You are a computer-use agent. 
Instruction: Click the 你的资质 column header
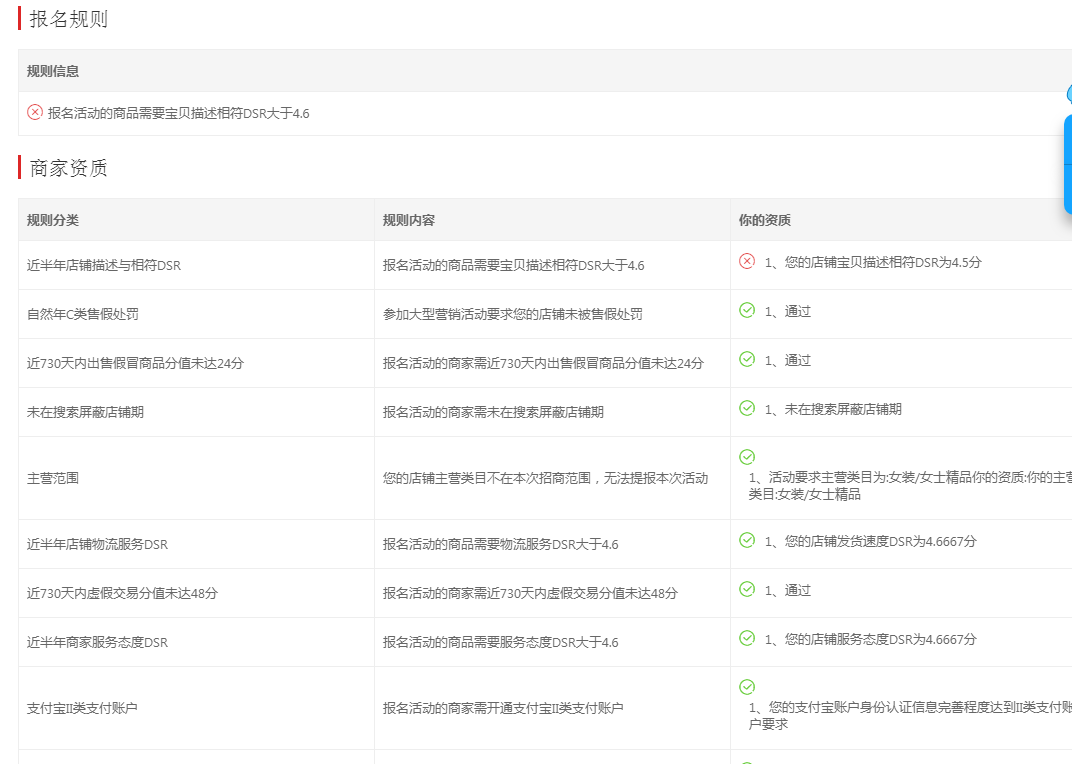(x=765, y=220)
